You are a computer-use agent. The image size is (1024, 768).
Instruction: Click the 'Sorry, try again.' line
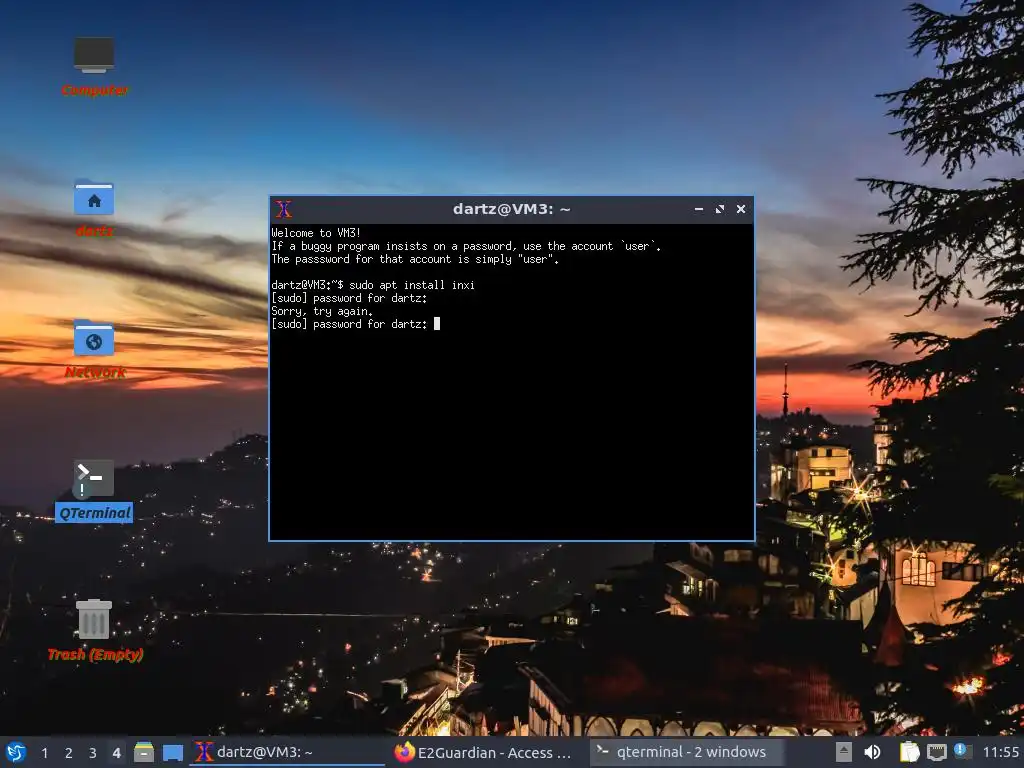click(x=322, y=312)
